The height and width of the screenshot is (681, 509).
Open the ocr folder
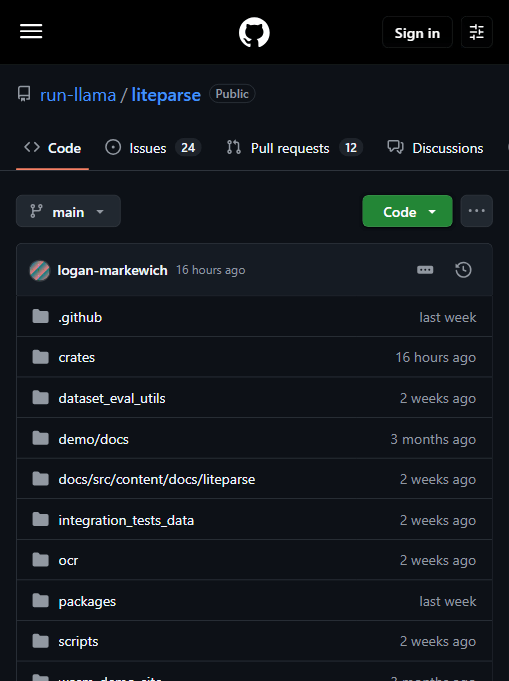pos(68,561)
